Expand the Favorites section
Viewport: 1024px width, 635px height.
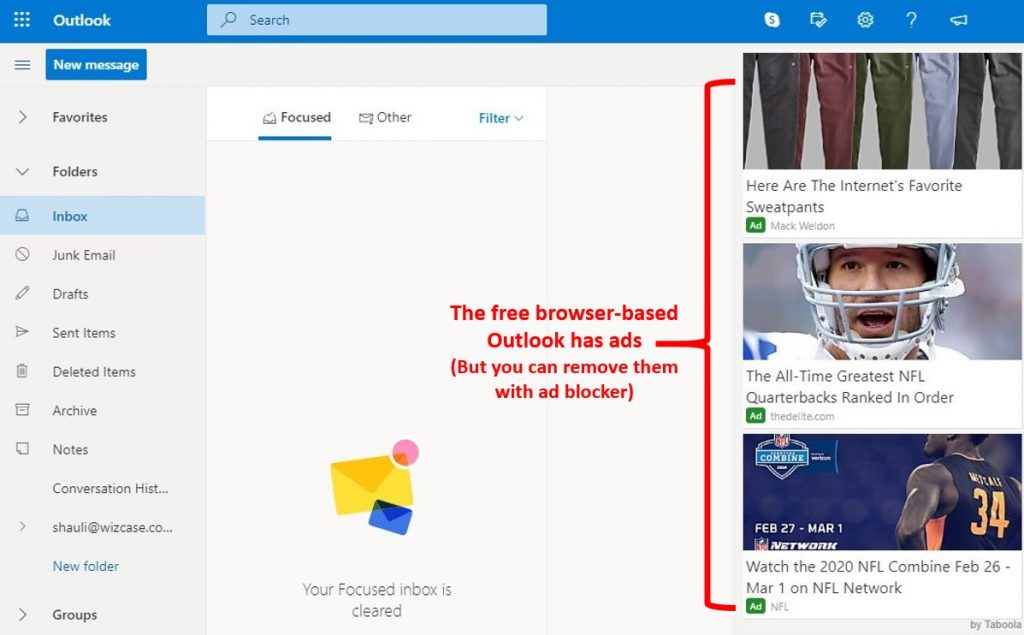pyautogui.click(x=22, y=117)
